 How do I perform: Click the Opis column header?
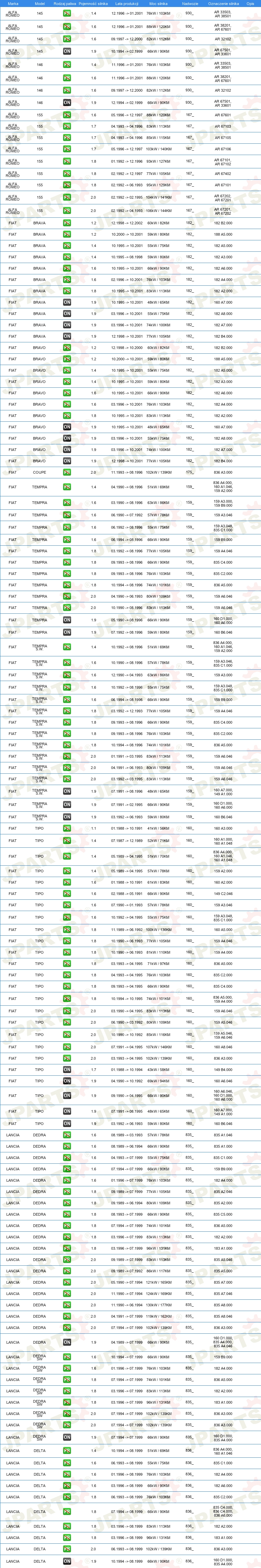tap(250, 4)
